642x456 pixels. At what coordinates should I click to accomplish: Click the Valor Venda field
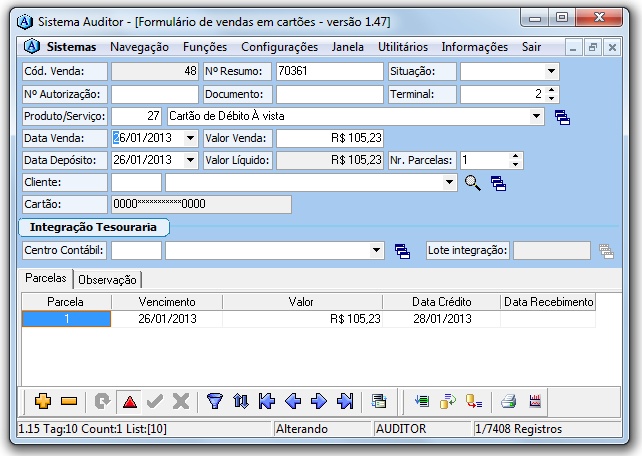tap(330, 138)
